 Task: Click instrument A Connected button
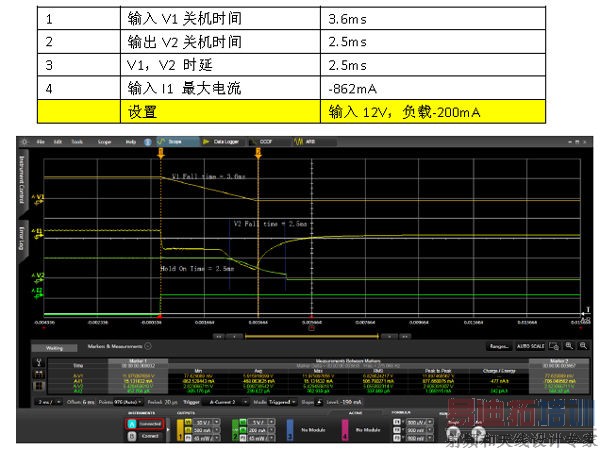[x=145, y=424]
